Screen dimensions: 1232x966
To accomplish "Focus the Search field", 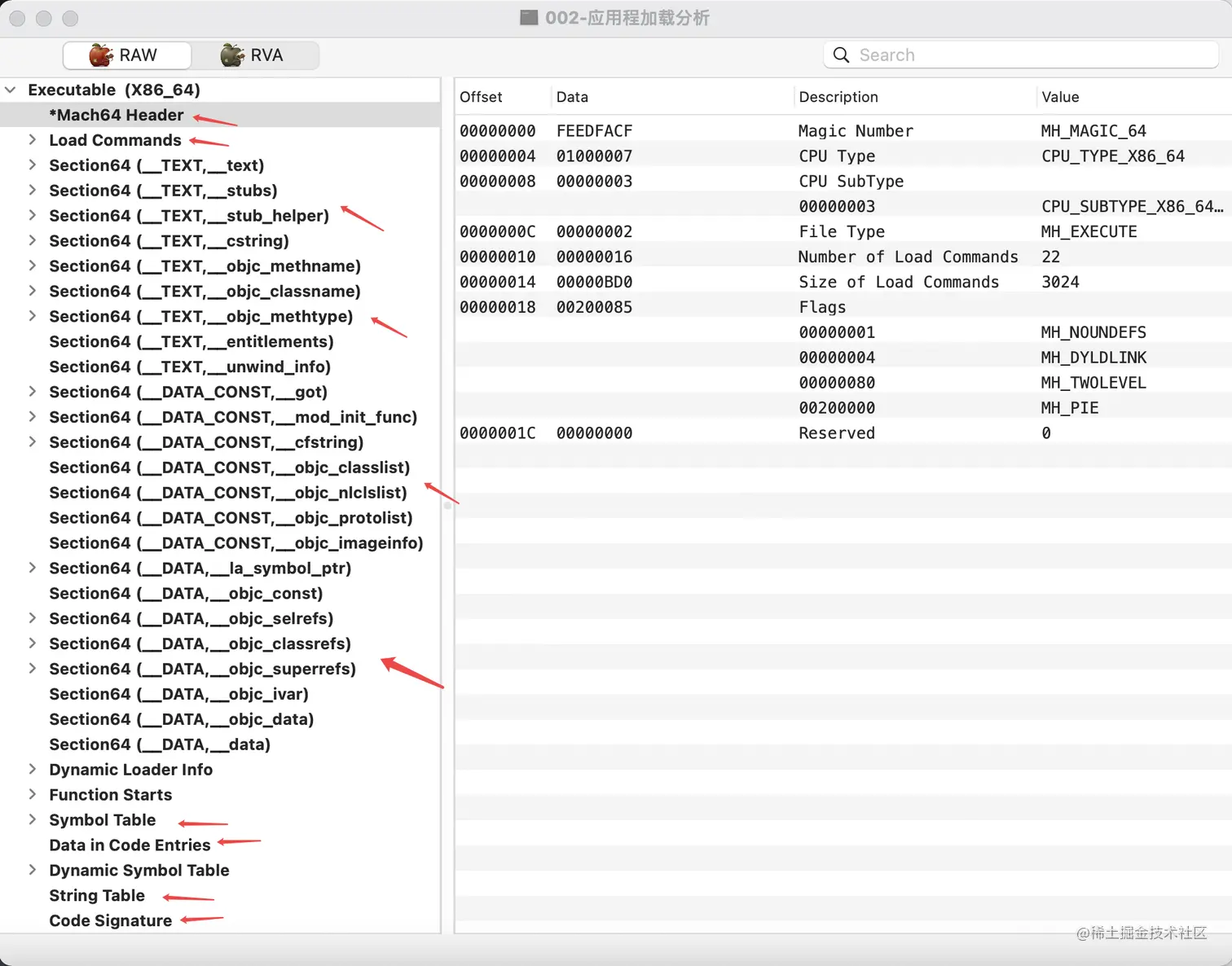I will click(1022, 55).
